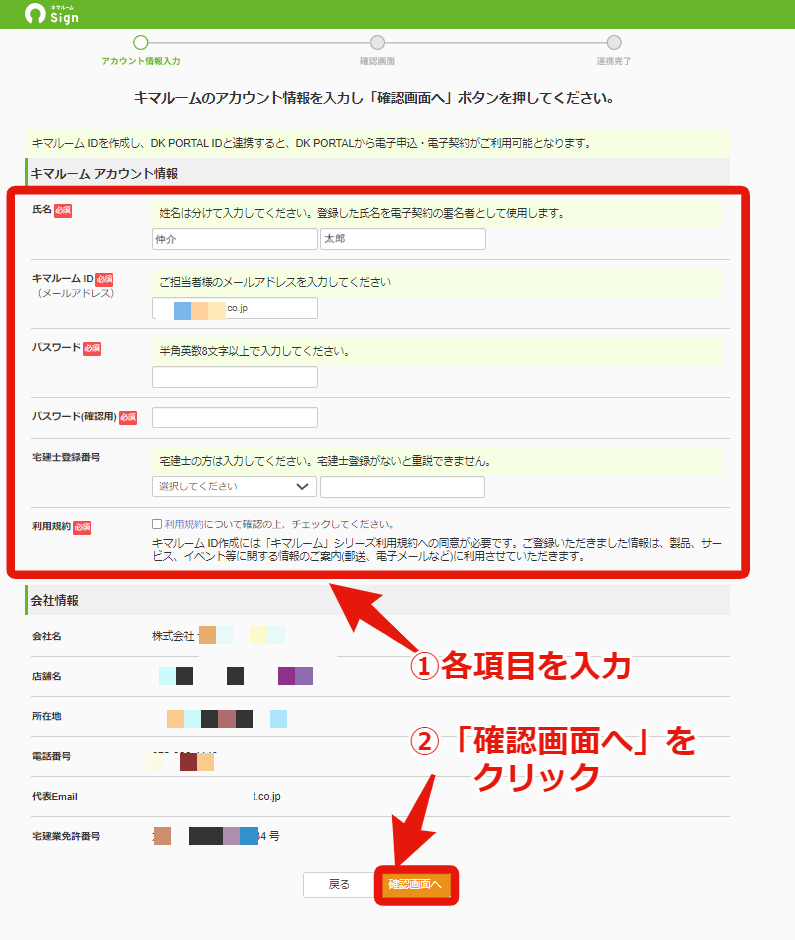Click the 店舗名 row label
Image resolution: width=795 pixels, height=940 pixels.
pyautogui.click(x=47, y=676)
